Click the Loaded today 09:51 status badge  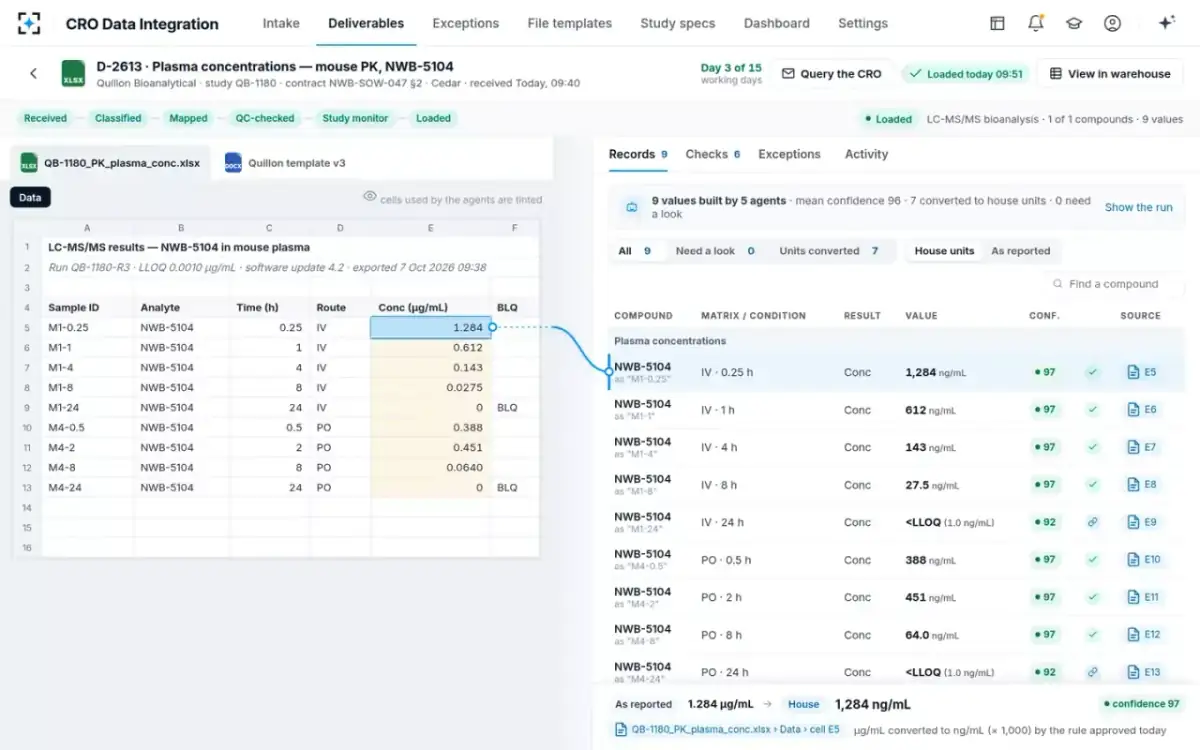pos(965,74)
